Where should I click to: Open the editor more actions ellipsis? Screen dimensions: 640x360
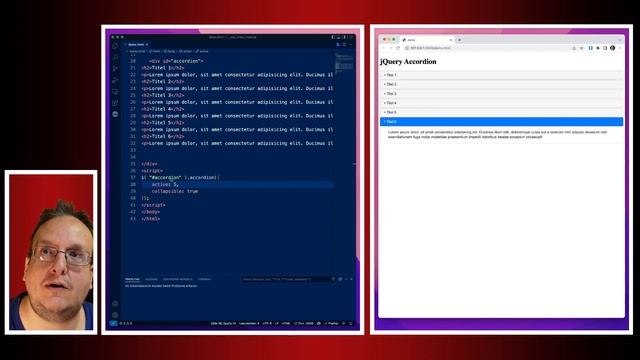click(x=350, y=44)
